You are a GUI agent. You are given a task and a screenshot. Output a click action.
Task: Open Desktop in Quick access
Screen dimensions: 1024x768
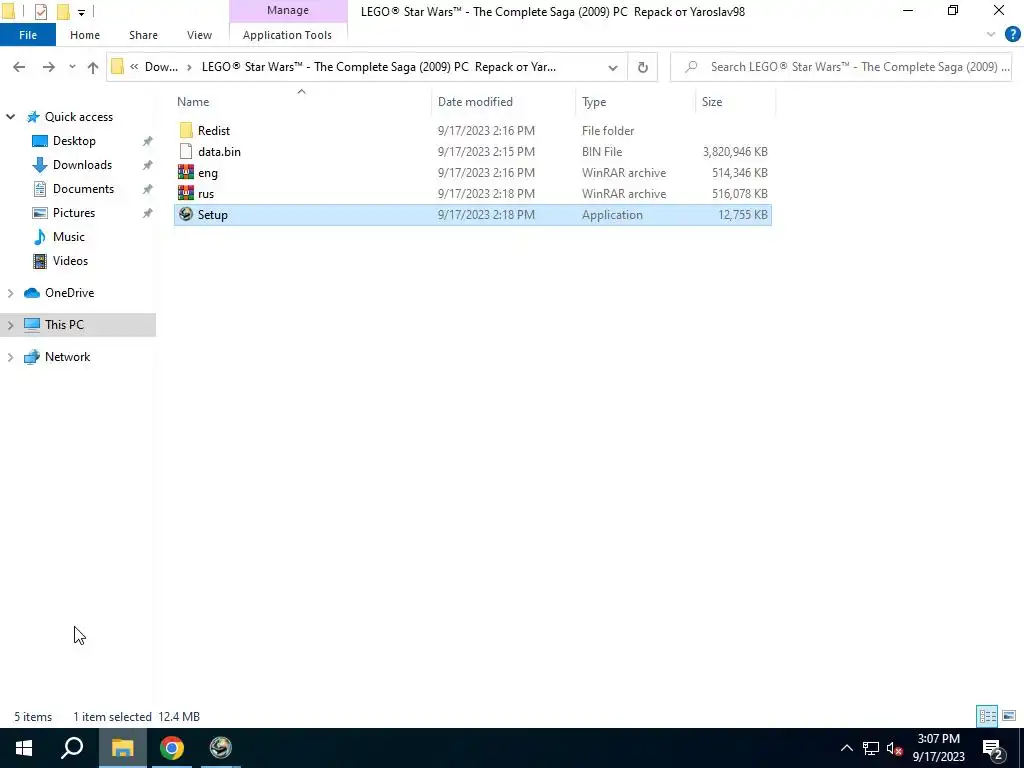(x=74, y=141)
